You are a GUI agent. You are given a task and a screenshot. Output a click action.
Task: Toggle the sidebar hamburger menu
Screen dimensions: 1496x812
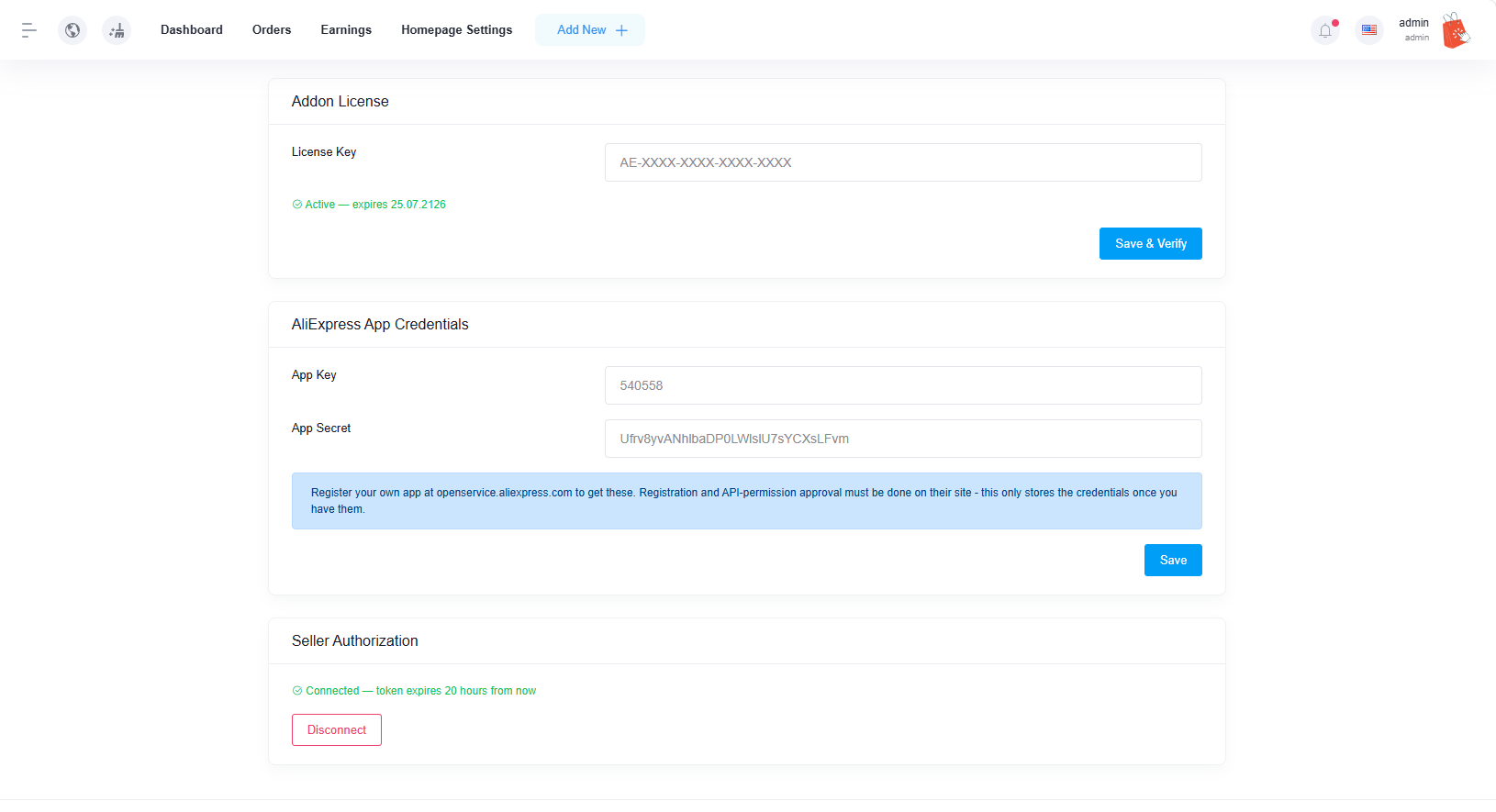tap(29, 30)
